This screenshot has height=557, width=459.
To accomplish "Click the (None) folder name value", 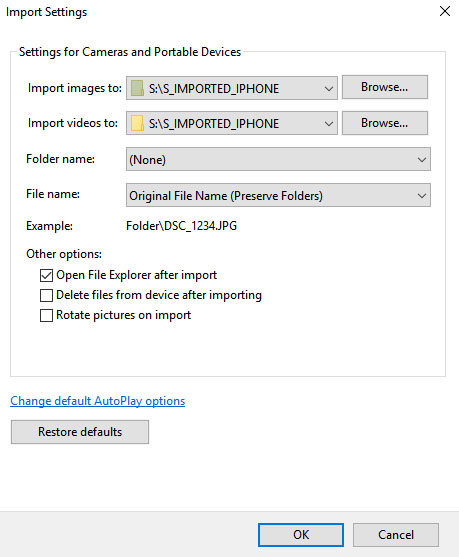I will [x=147, y=160].
